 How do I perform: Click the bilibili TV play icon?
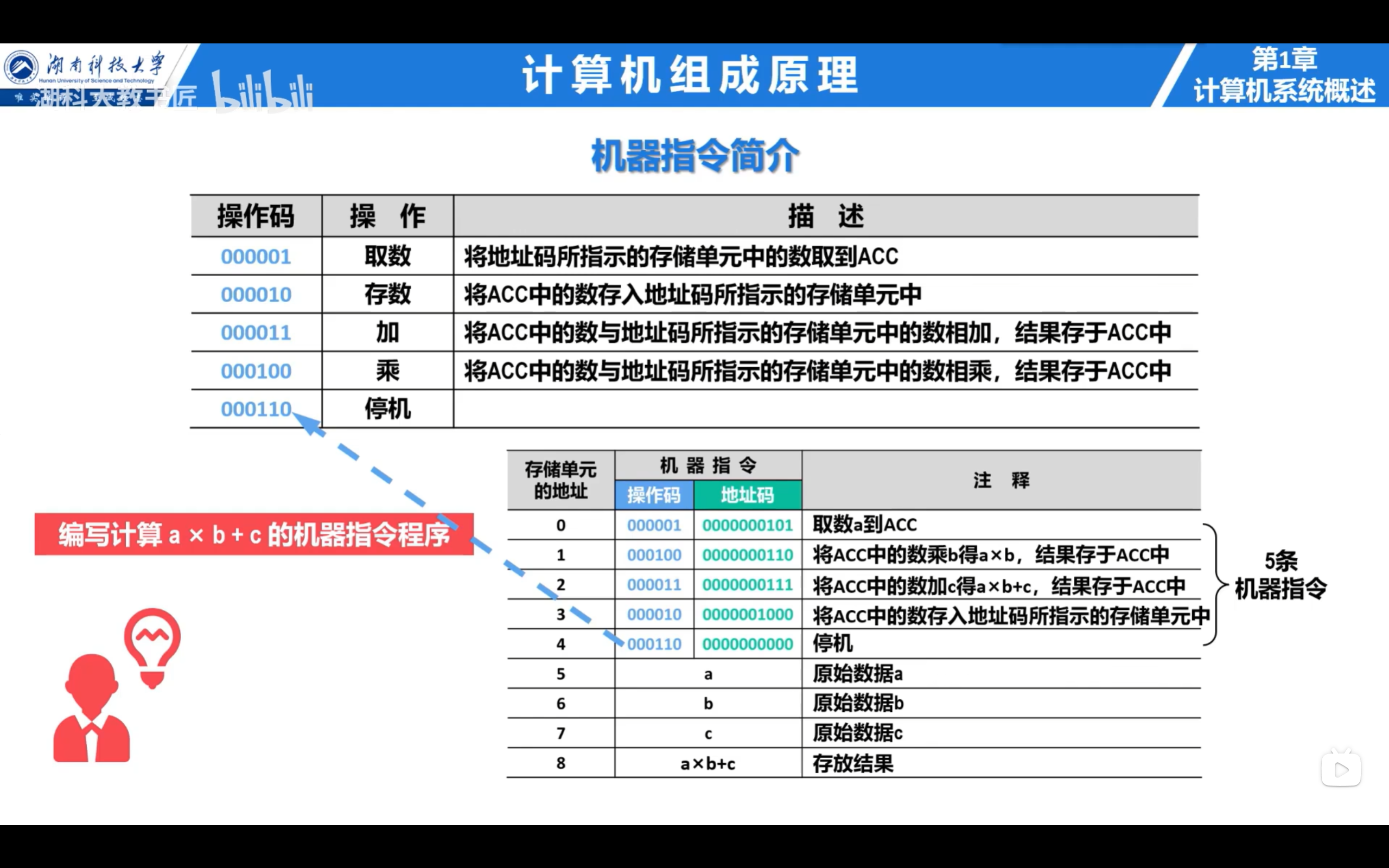point(1341,769)
